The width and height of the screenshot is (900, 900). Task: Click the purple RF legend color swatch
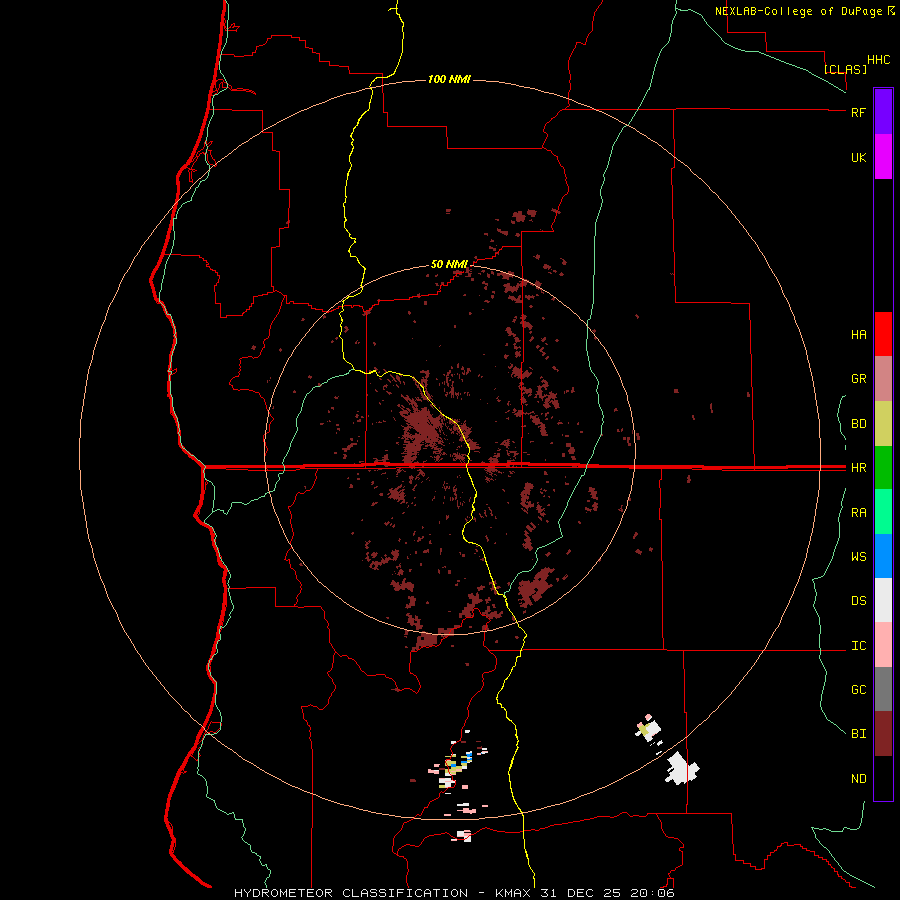click(883, 111)
